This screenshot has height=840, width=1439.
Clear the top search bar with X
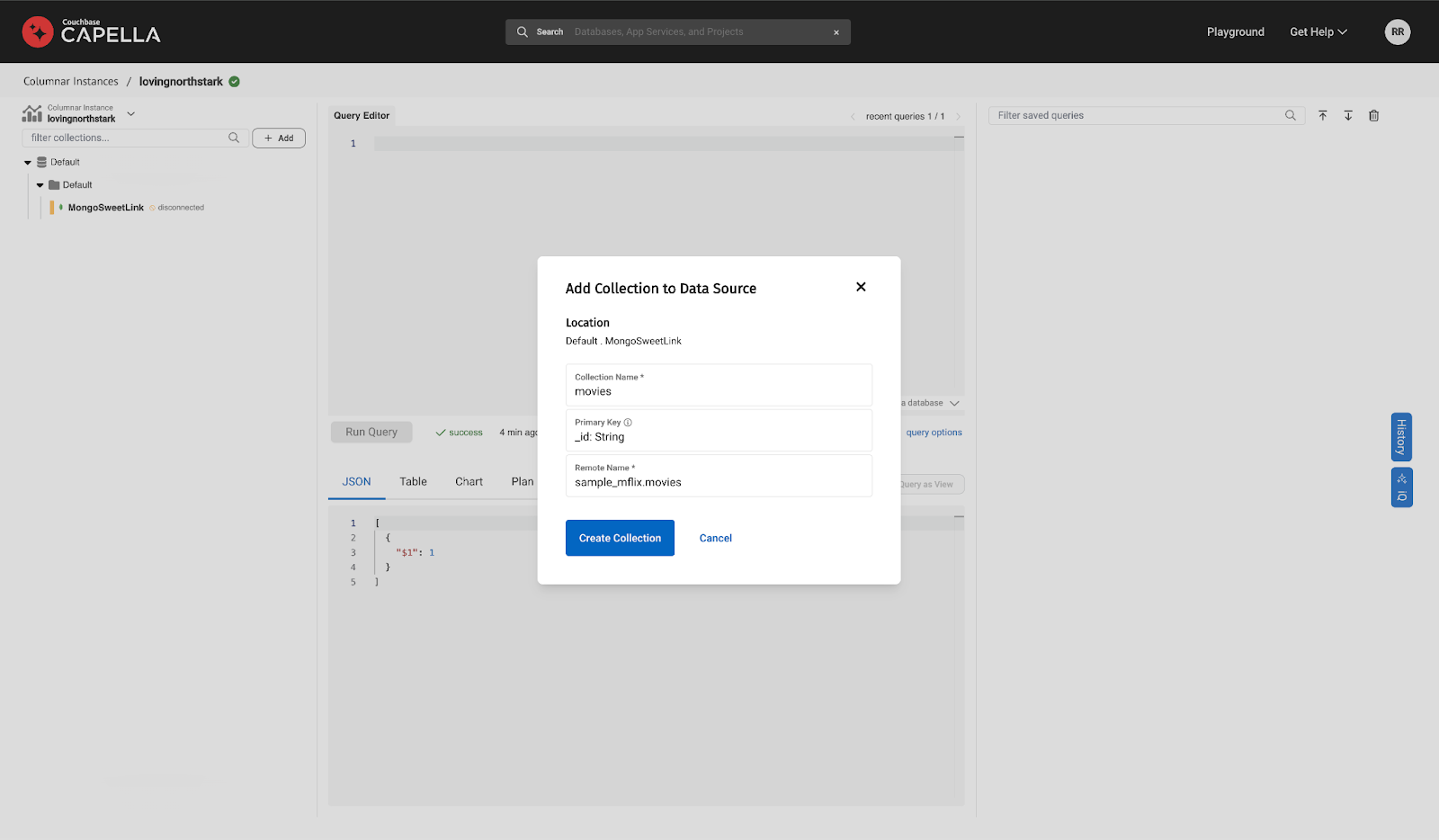(x=836, y=32)
